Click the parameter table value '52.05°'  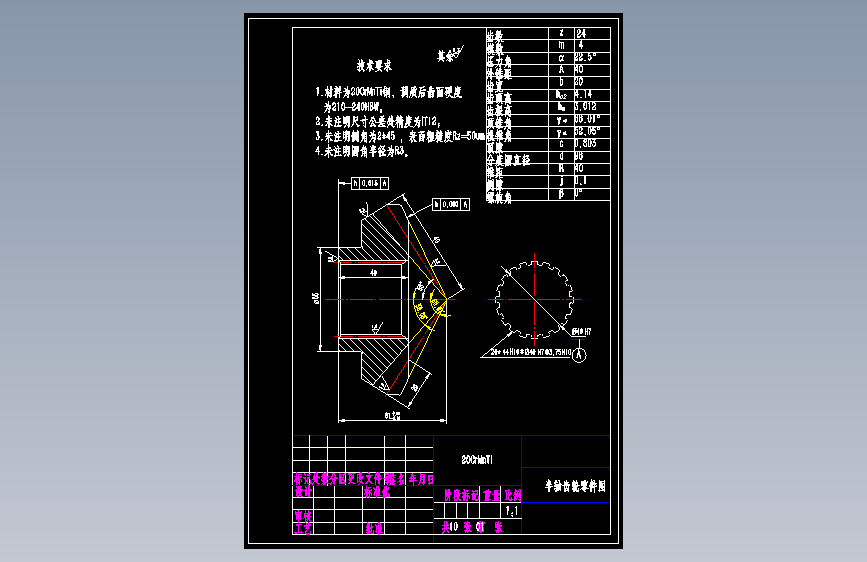(587, 131)
